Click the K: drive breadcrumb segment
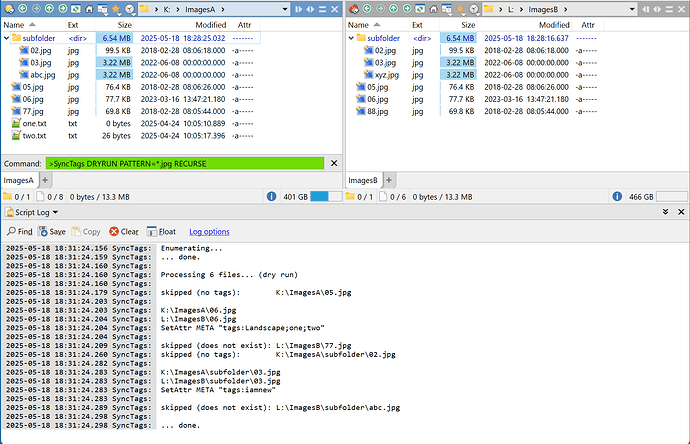 167,9
